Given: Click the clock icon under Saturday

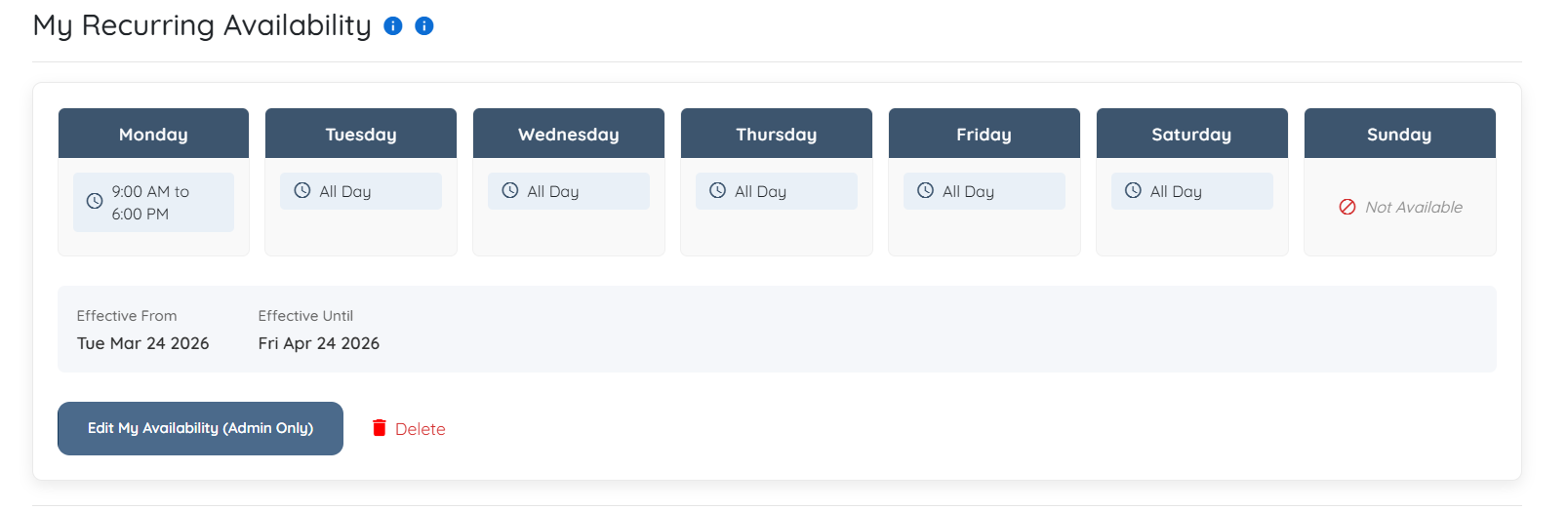Looking at the screenshot, I should [1133, 191].
